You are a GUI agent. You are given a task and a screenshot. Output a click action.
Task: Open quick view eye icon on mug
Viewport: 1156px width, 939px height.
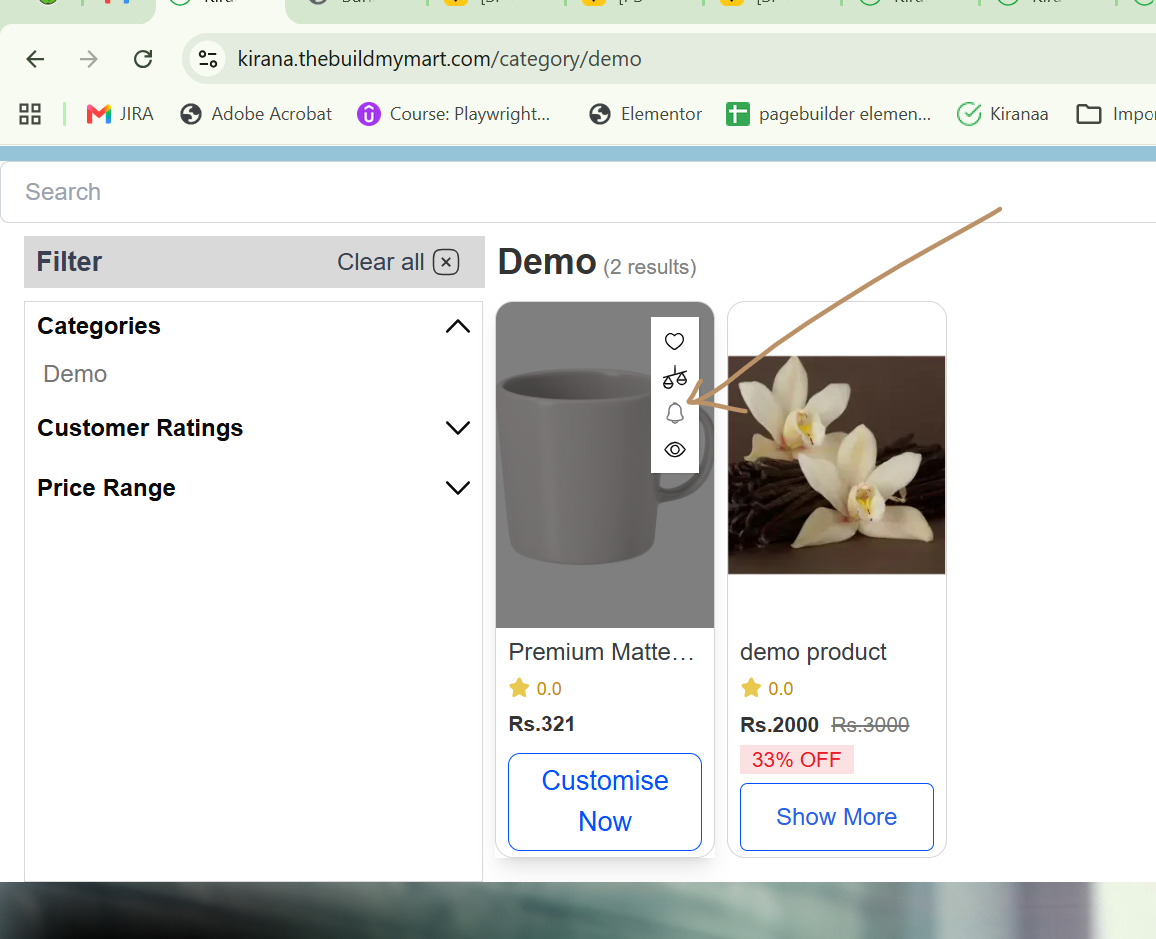pos(675,450)
